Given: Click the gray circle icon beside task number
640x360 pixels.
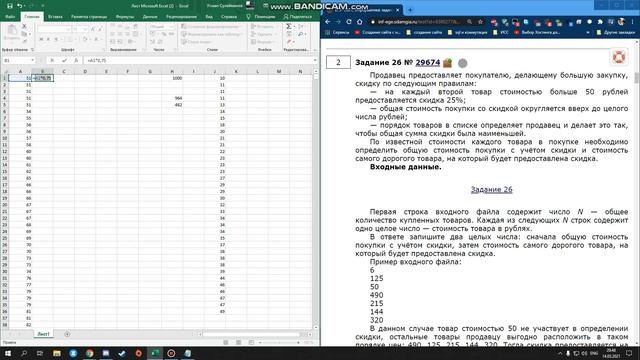Looking at the screenshot, I should [x=462, y=63].
